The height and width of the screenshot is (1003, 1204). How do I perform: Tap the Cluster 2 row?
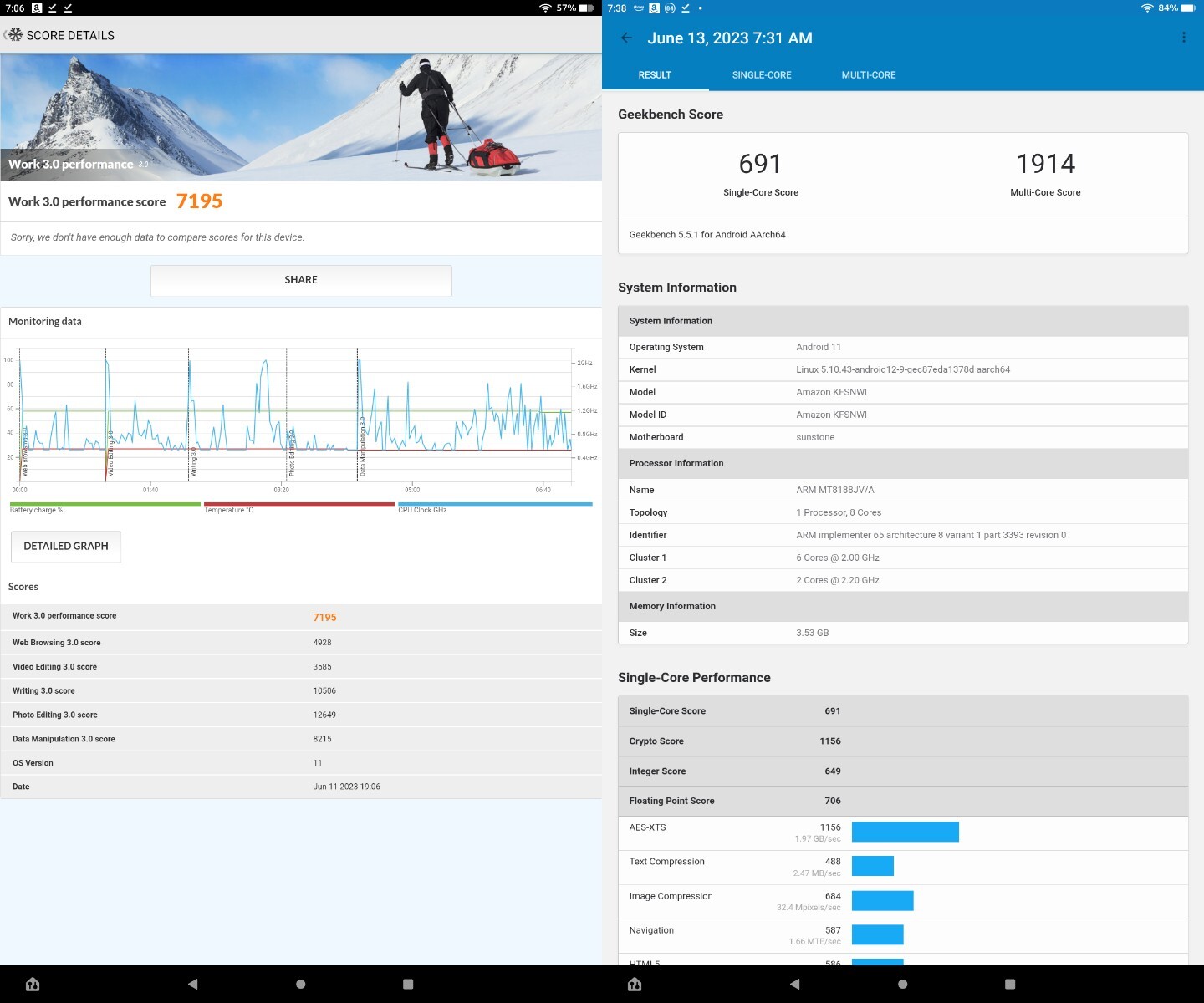(x=903, y=580)
